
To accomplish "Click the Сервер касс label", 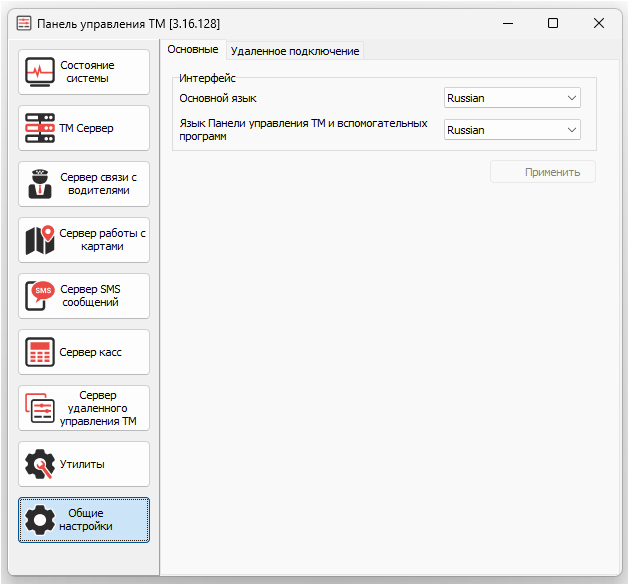I will (x=90, y=352).
